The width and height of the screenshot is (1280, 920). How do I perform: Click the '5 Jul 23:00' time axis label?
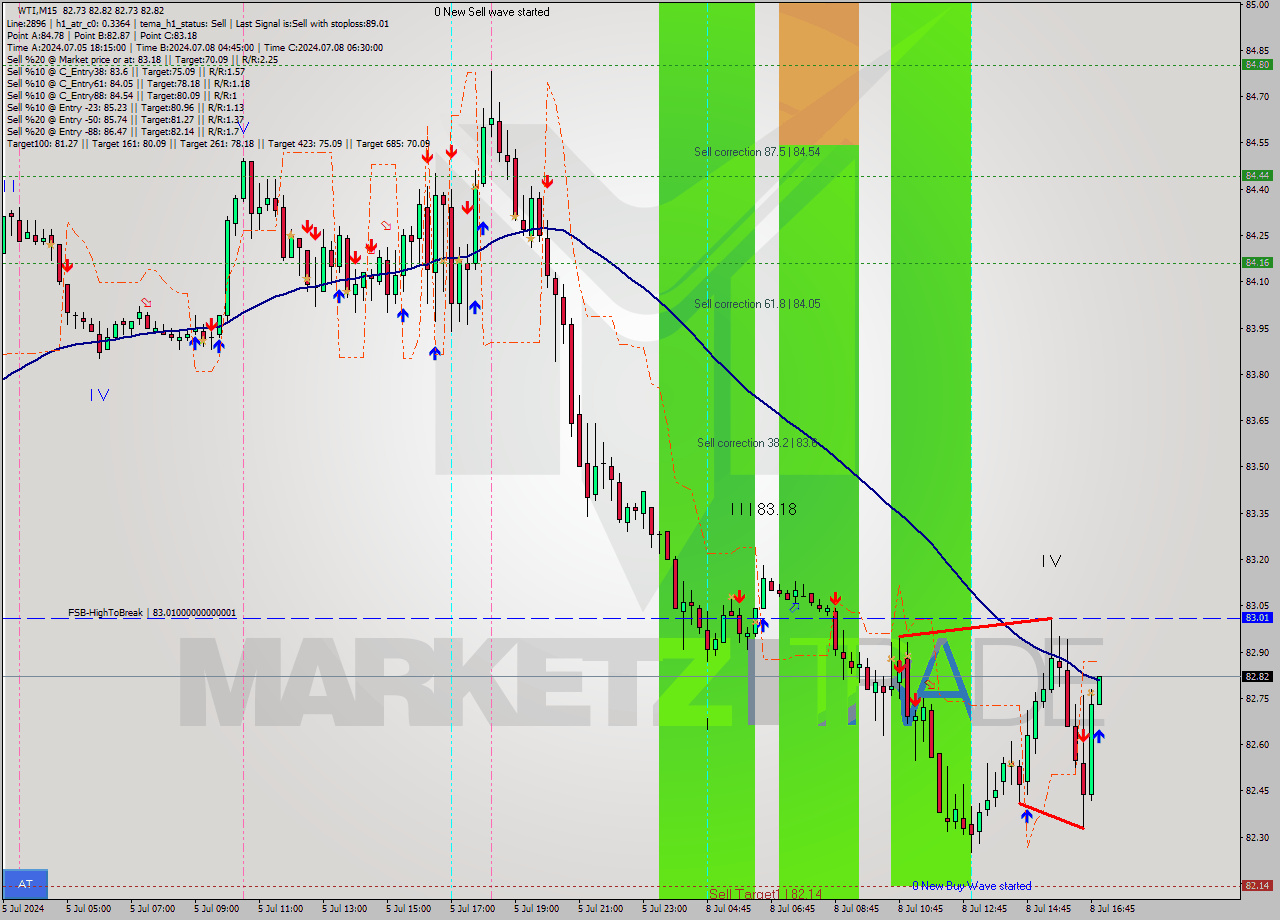(x=664, y=909)
